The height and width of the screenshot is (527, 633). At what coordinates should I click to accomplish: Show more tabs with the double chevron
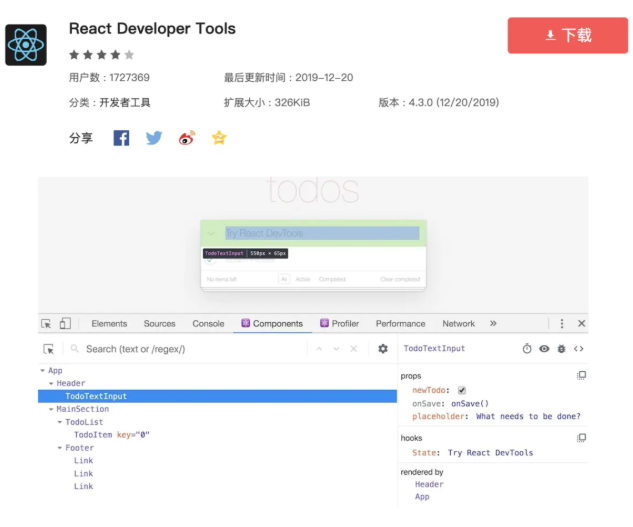493,323
